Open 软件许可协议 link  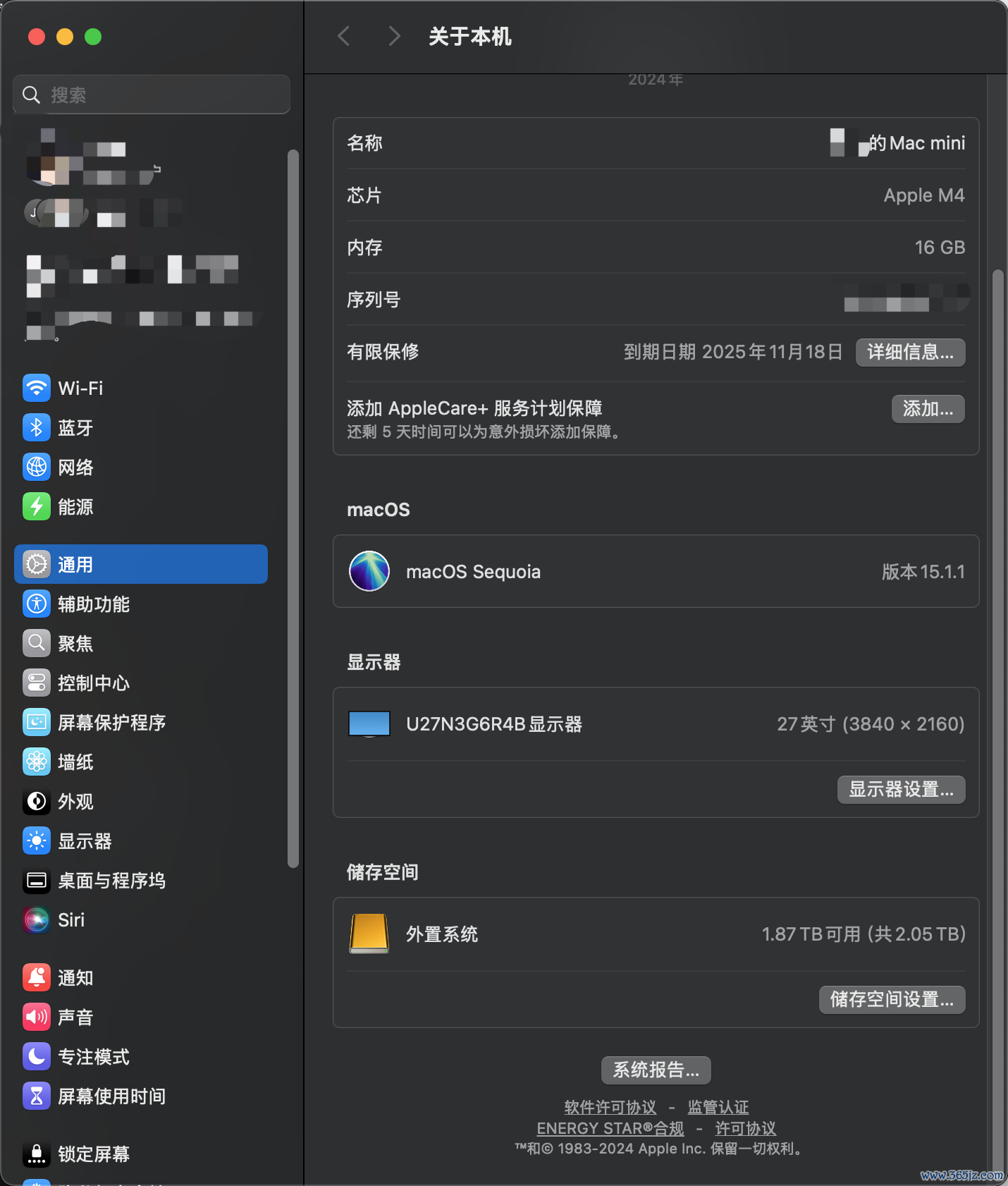click(x=610, y=1107)
